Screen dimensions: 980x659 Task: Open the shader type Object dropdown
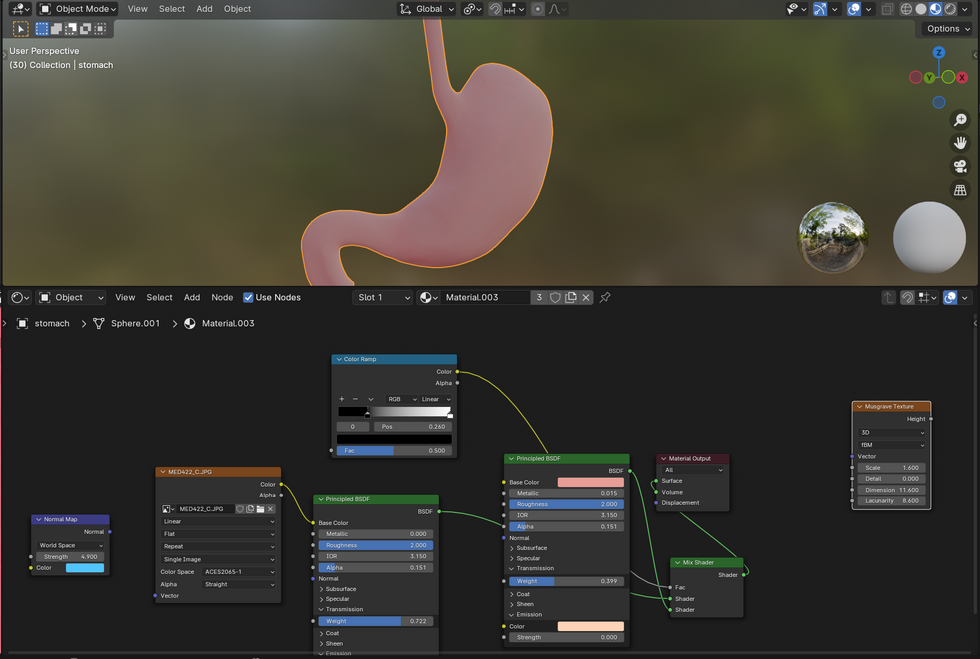coord(71,298)
